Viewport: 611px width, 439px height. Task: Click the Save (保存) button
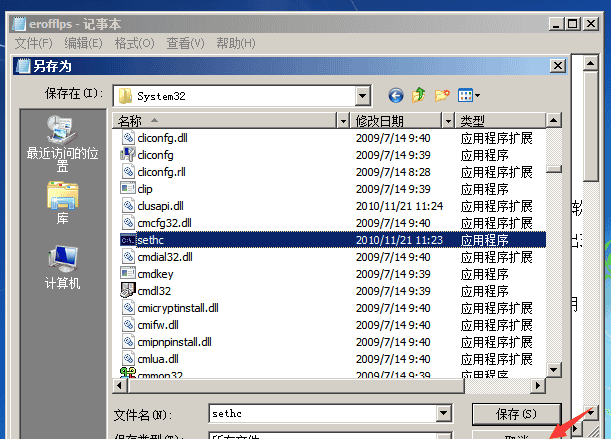point(516,414)
